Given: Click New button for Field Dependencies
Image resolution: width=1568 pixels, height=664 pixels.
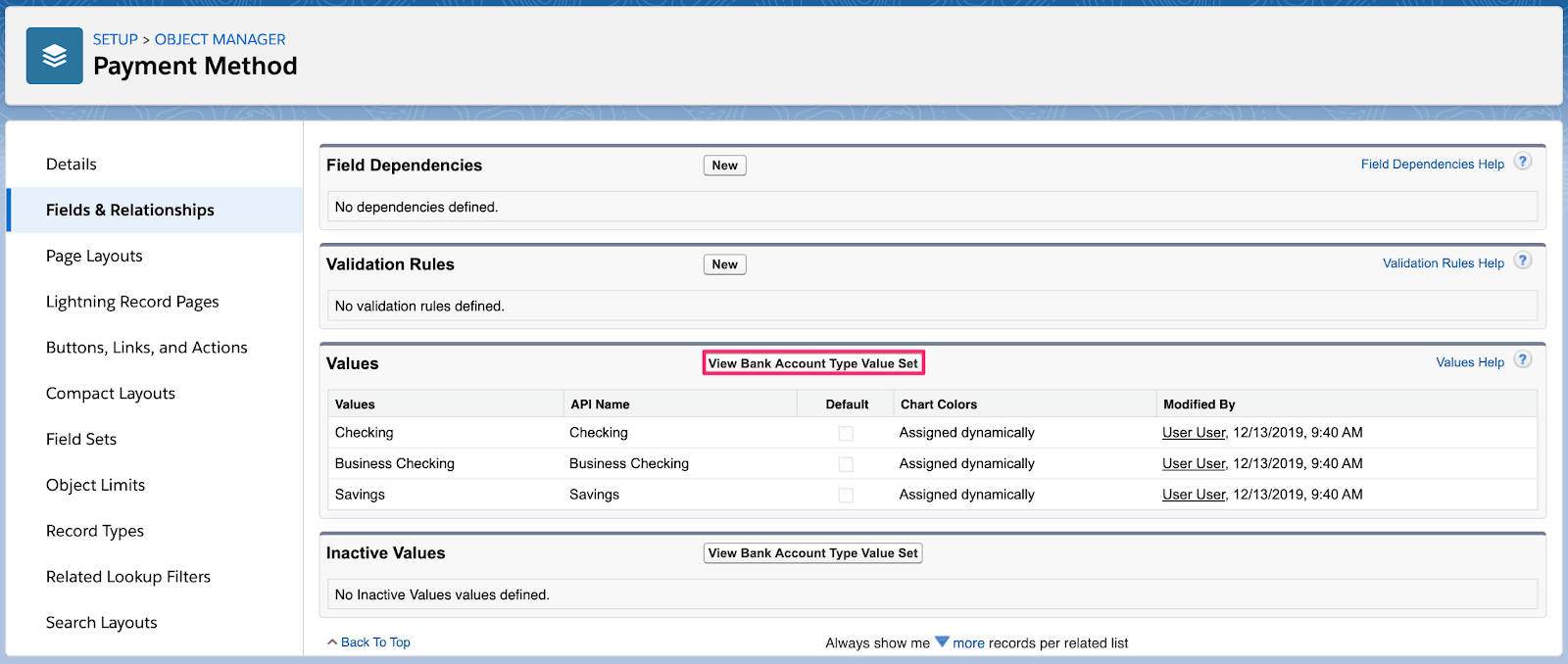Looking at the screenshot, I should (x=725, y=166).
